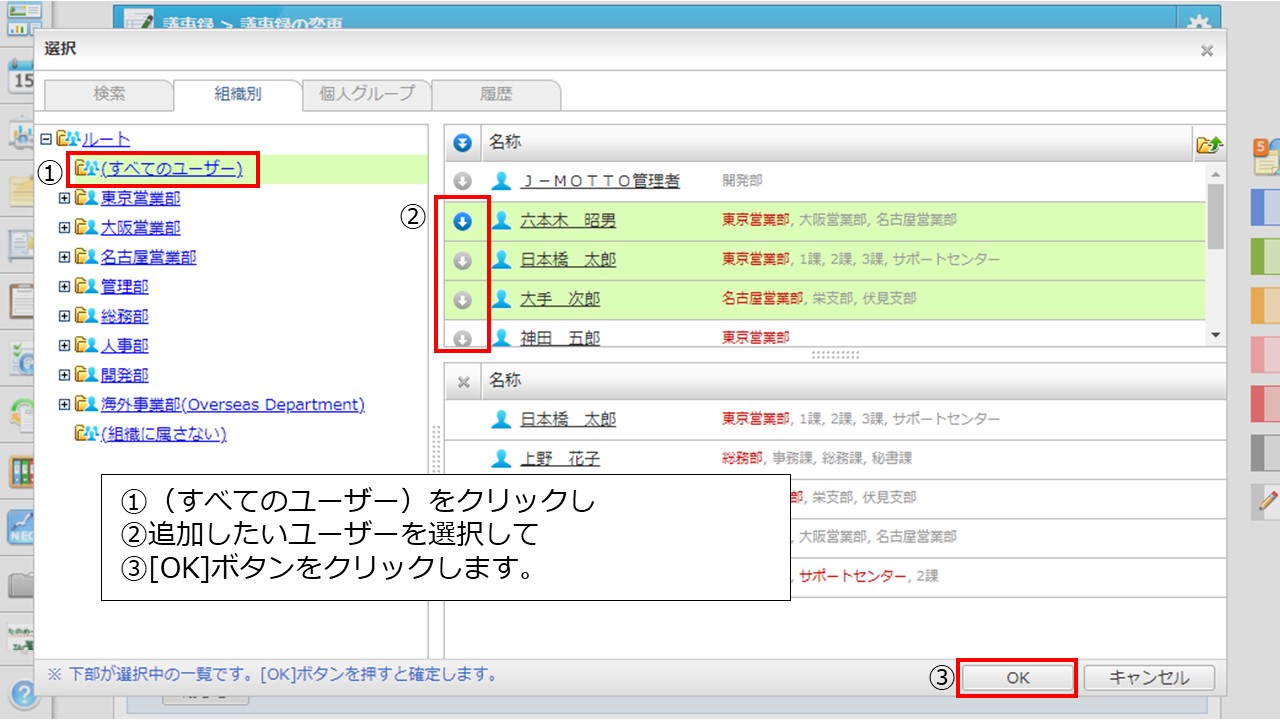Image resolution: width=1280 pixels, height=720 pixels.
Task: Select (すべてのユーザー) in the tree
Action: [171, 169]
